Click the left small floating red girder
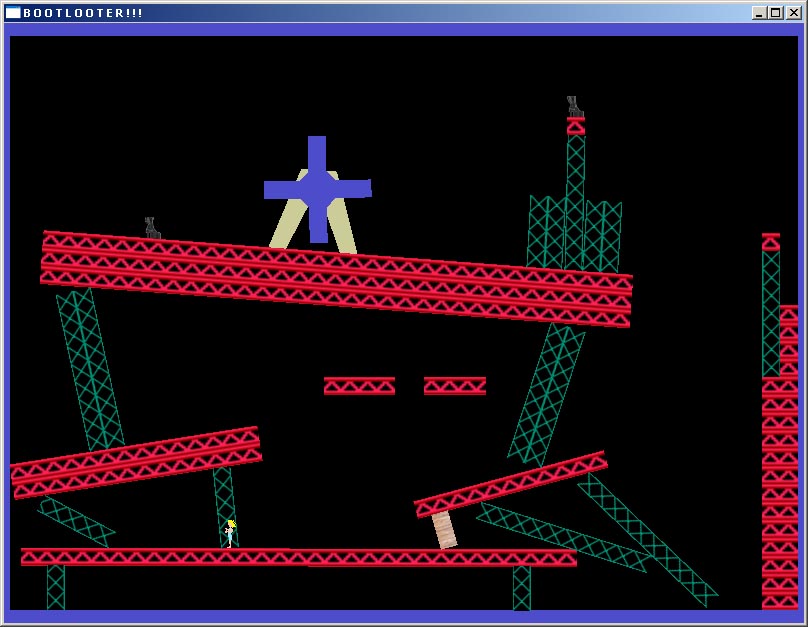 359,386
